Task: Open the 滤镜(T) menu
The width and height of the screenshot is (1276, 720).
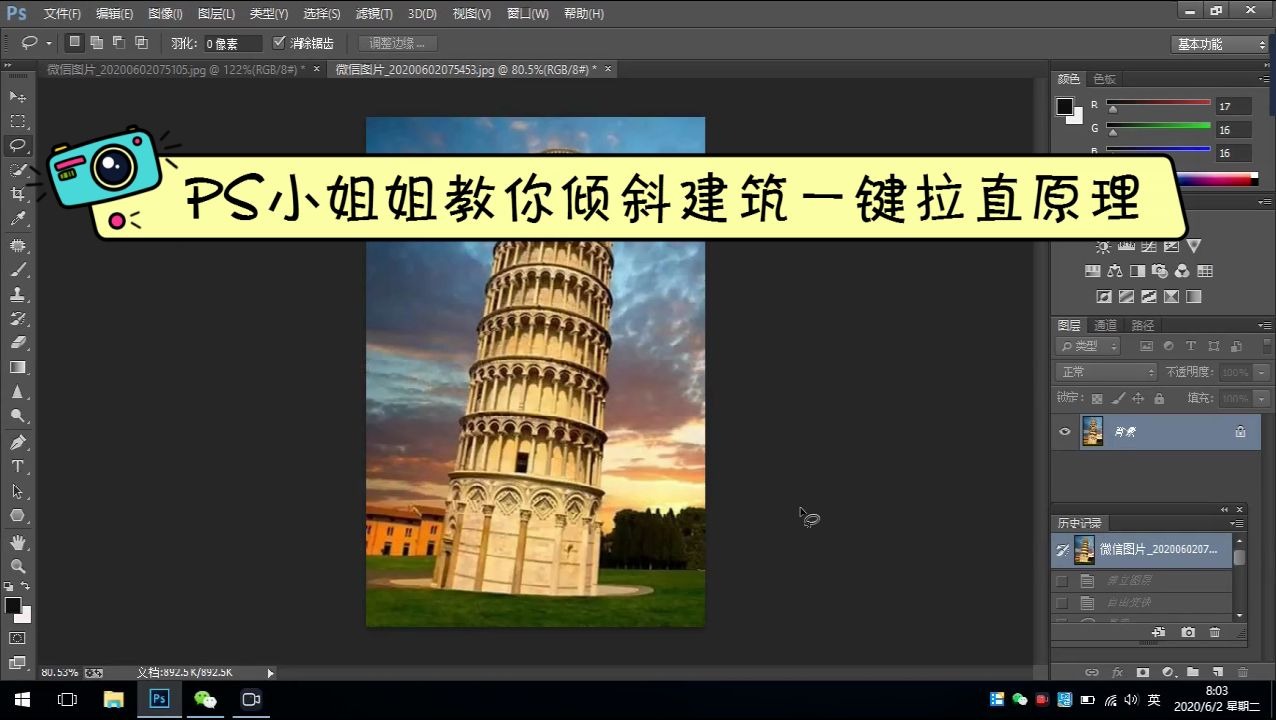Action: (374, 14)
